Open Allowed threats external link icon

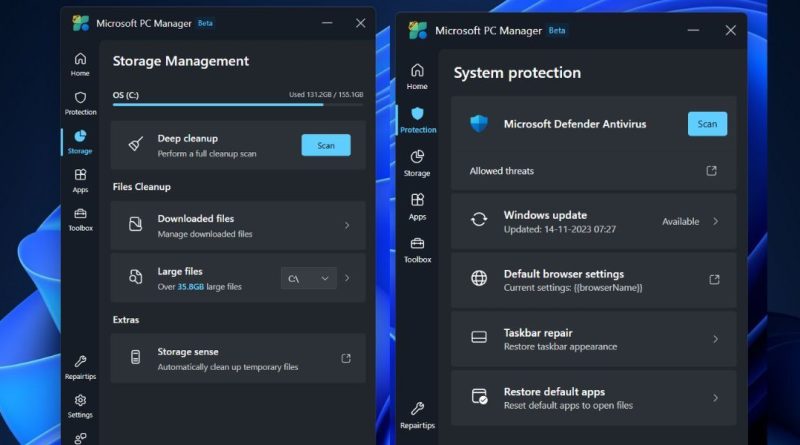(x=711, y=170)
